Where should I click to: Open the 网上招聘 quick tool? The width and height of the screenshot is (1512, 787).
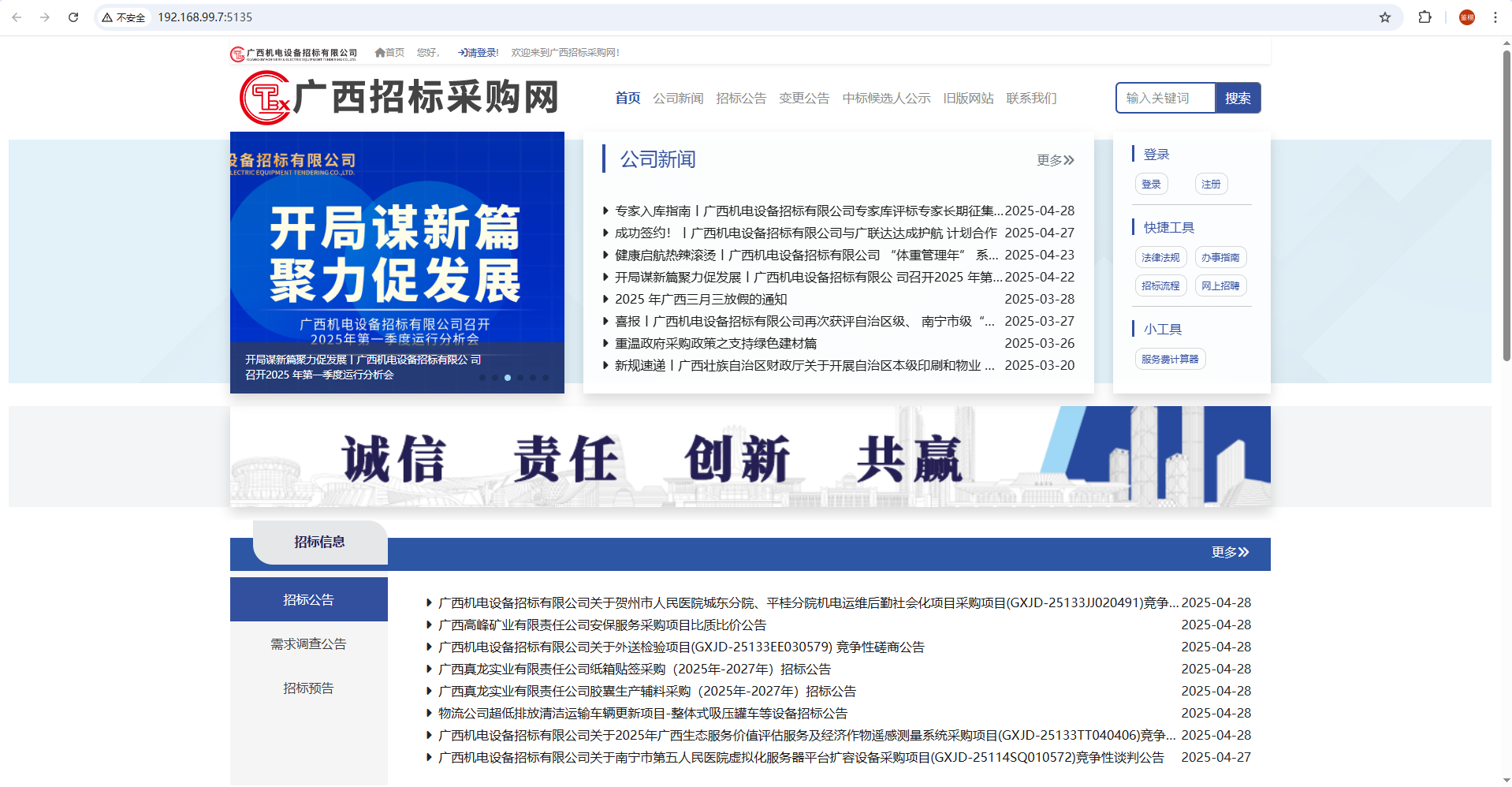coord(1220,285)
